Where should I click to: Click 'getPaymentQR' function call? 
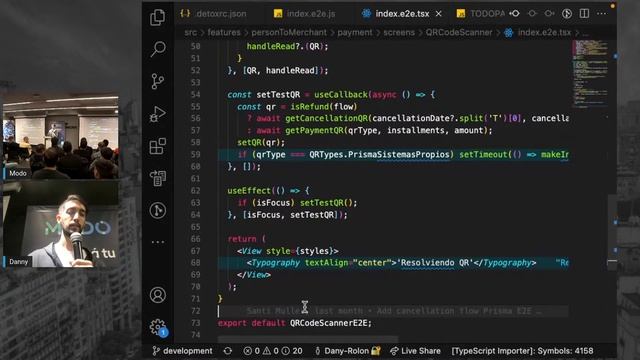point(314,131)
